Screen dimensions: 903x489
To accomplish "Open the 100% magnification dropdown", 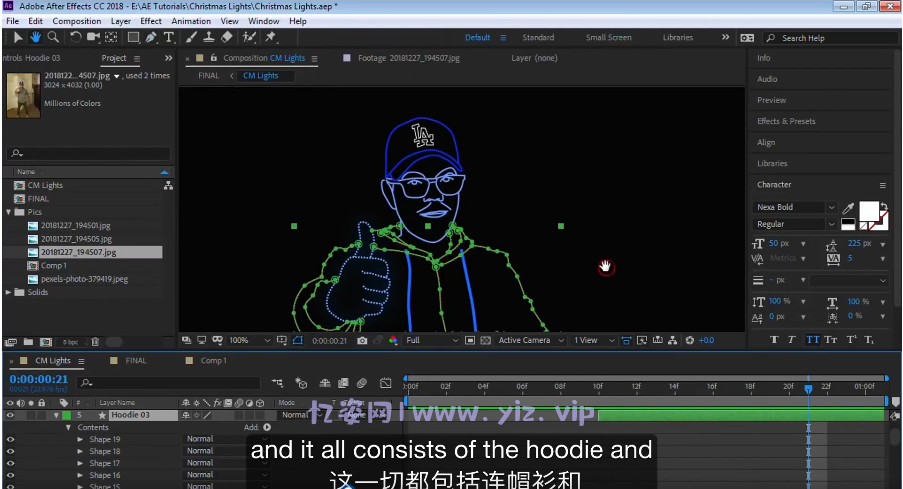I will coord(249,340).
